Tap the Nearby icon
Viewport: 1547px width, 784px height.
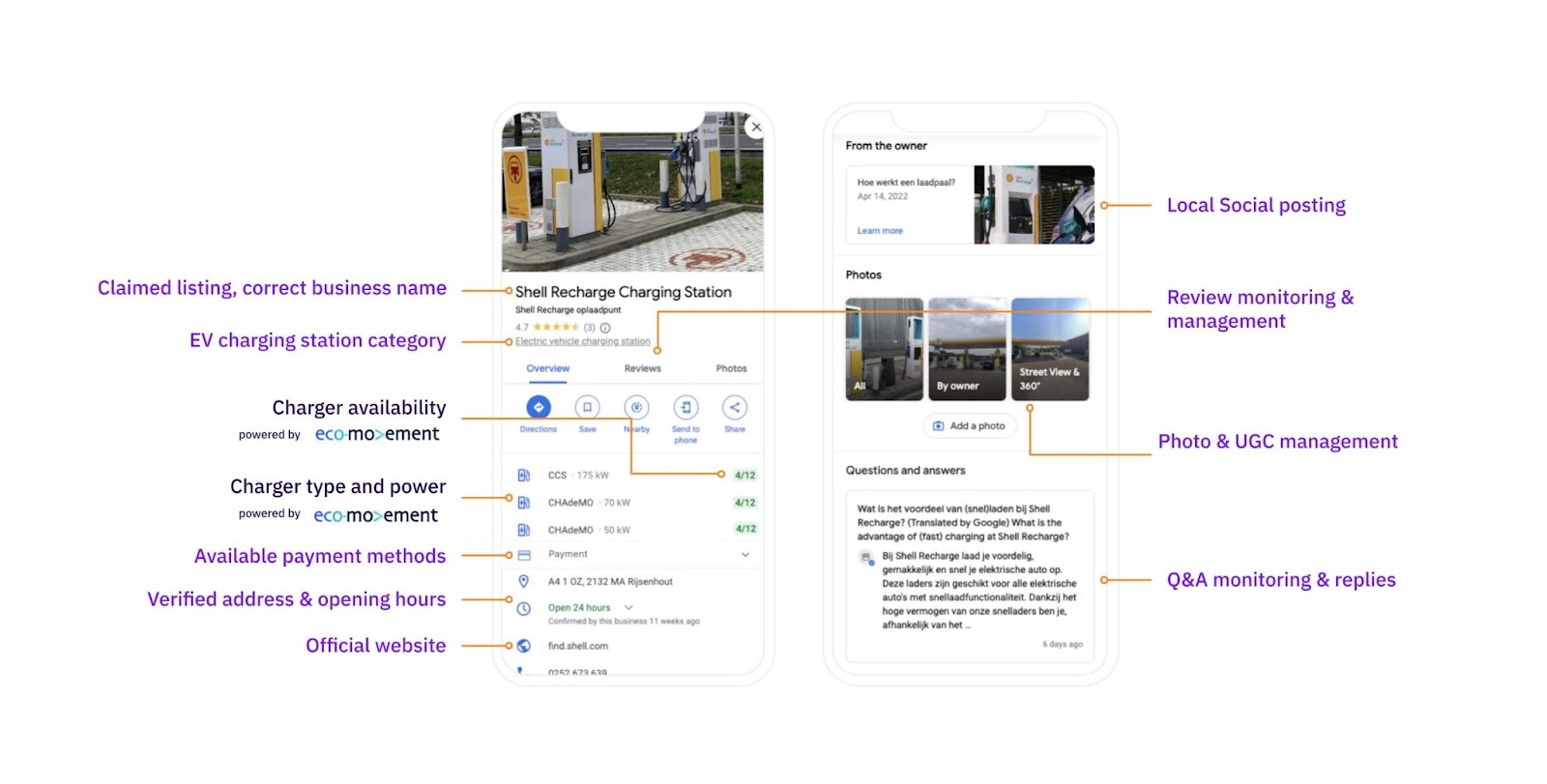636,408
